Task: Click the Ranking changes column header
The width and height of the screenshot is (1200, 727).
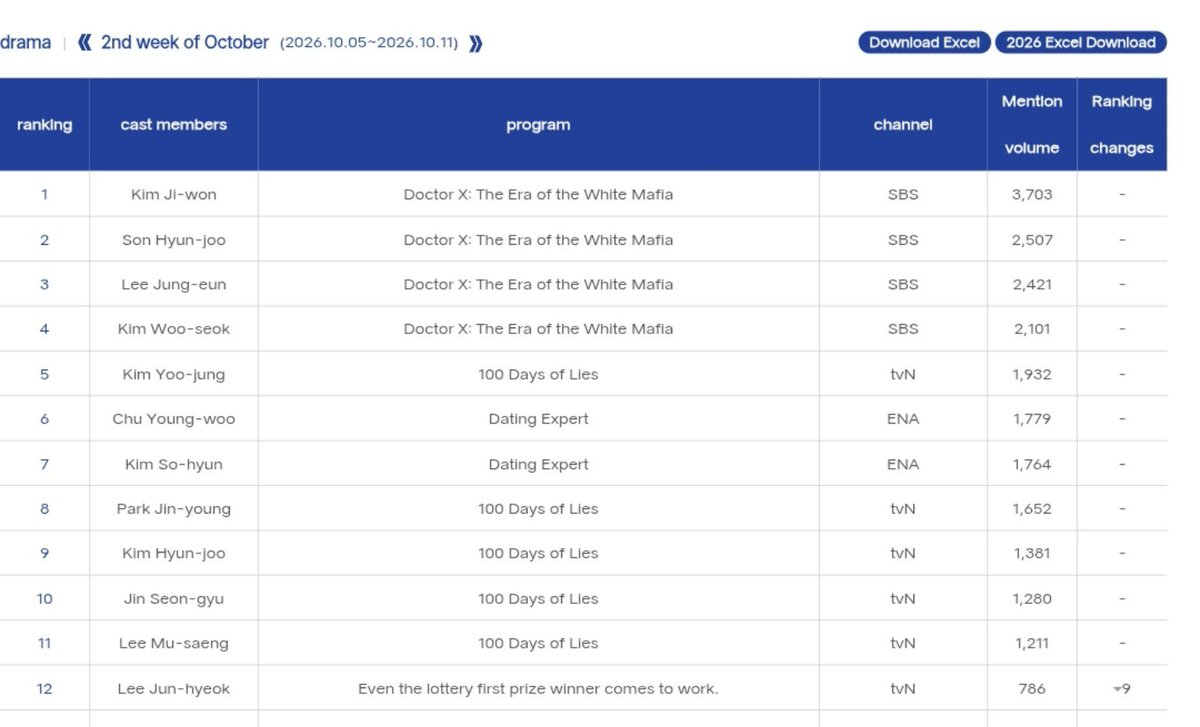Action: click(x=1122, y=125)
